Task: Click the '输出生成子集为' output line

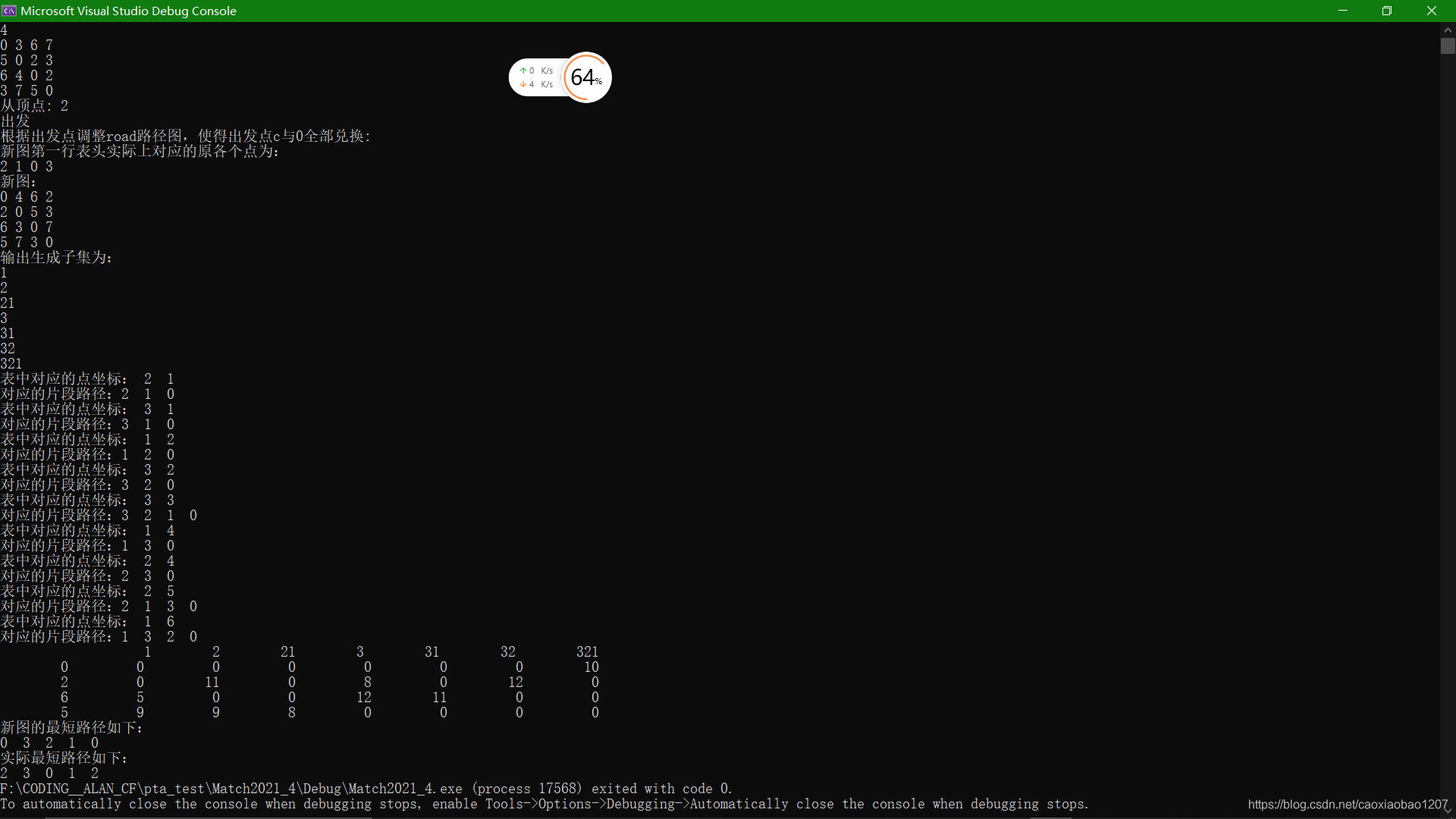Action: (x=57, y=258)
